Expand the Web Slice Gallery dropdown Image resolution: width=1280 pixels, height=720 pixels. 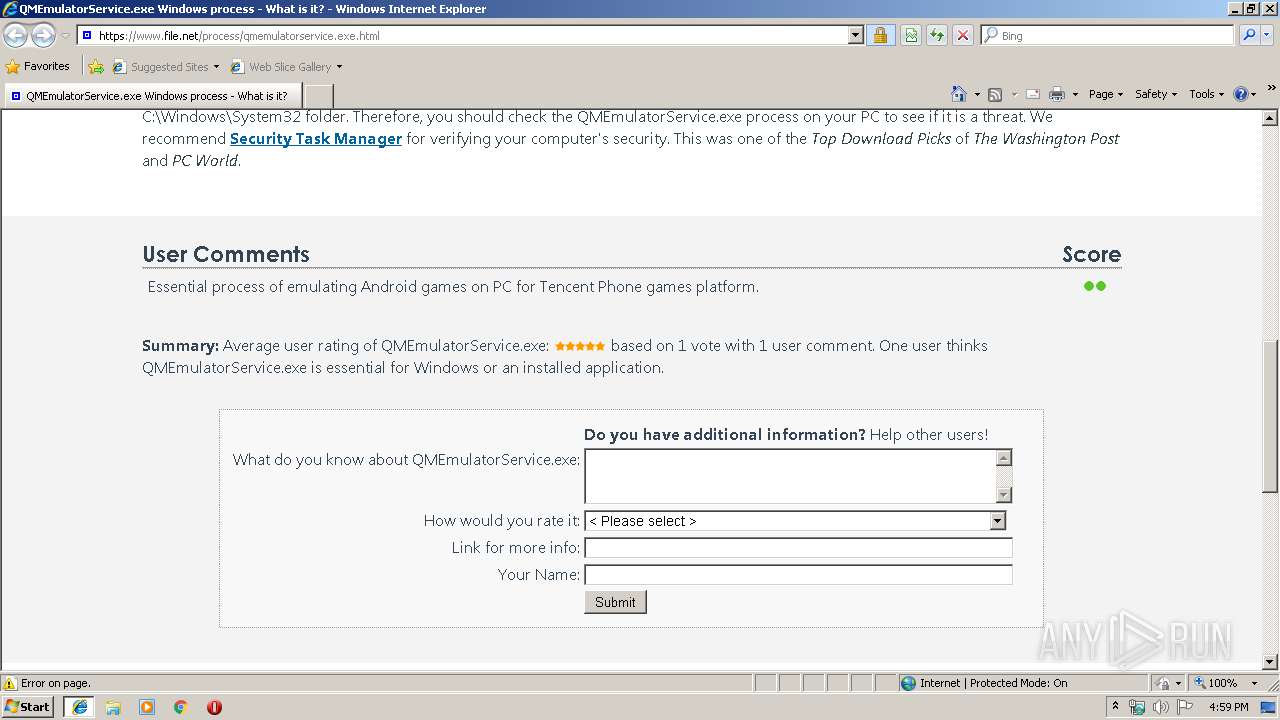(339, 67)
